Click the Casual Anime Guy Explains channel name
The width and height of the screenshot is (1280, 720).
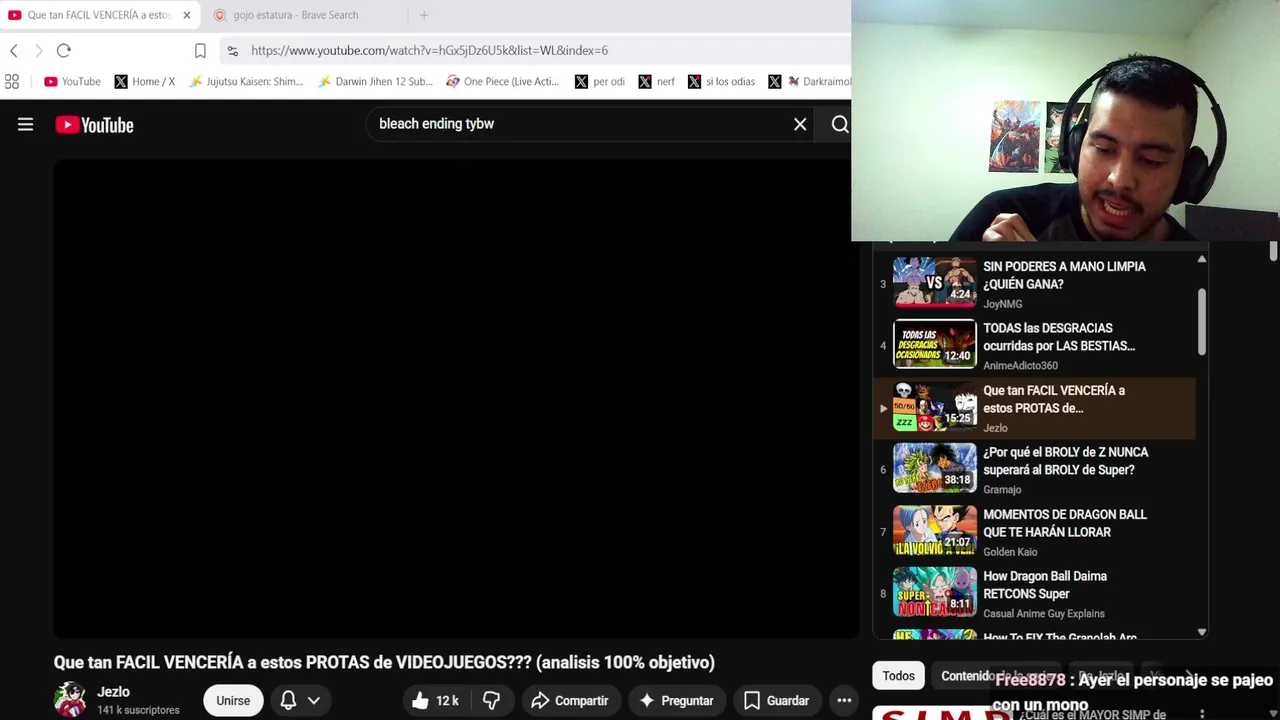(x=1044, y=614)
